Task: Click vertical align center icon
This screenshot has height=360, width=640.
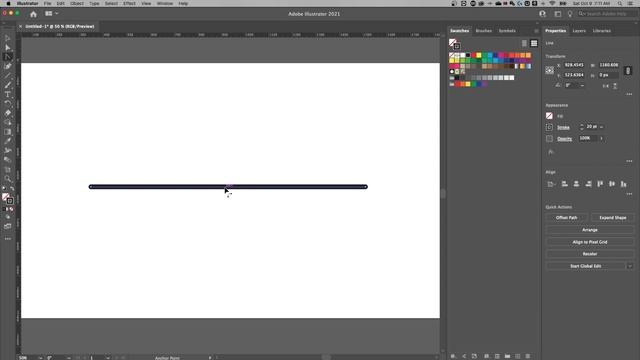Action: (x=612, y=184)
